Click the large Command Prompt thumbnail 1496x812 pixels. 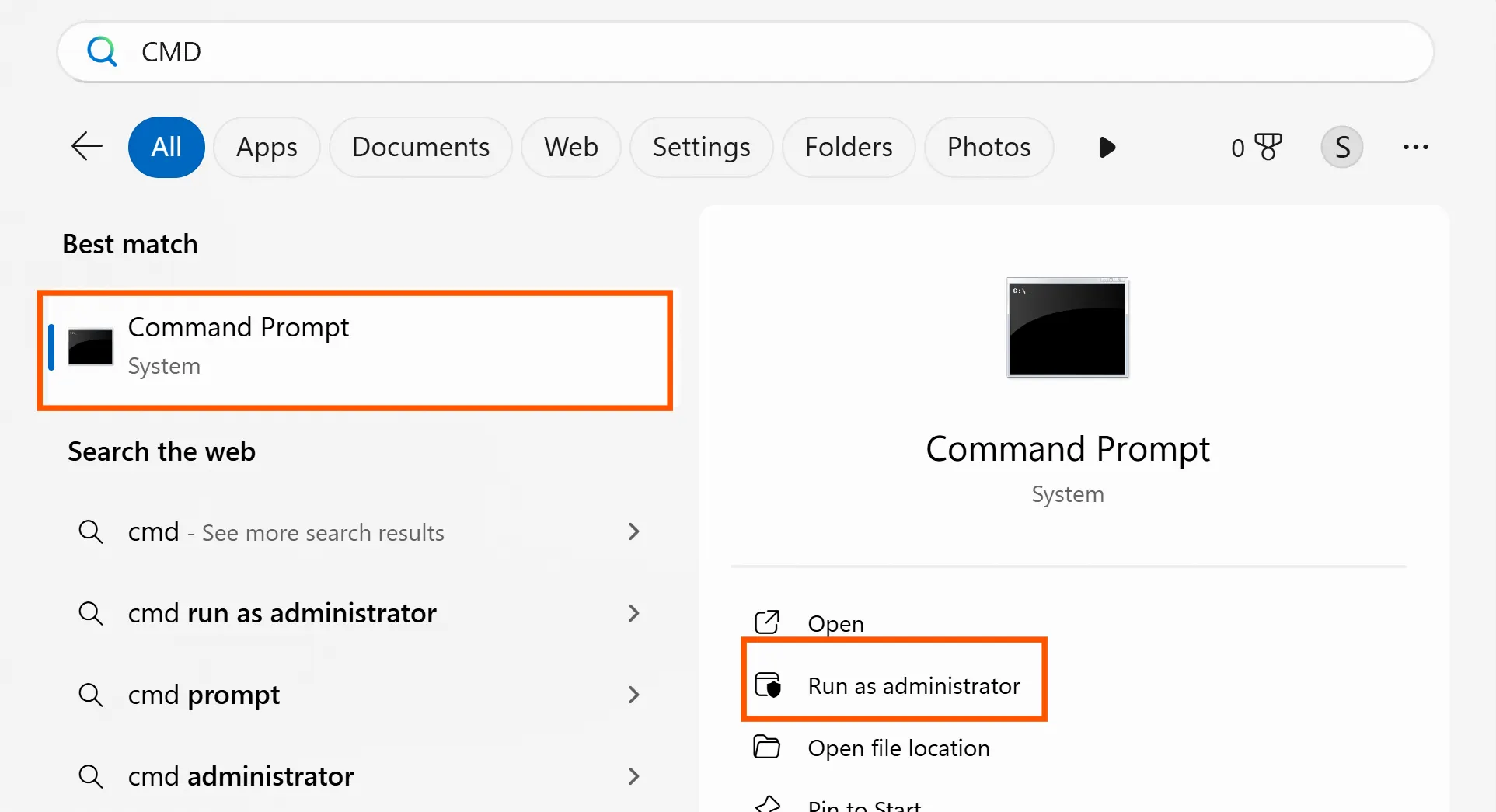point(1067,327)
